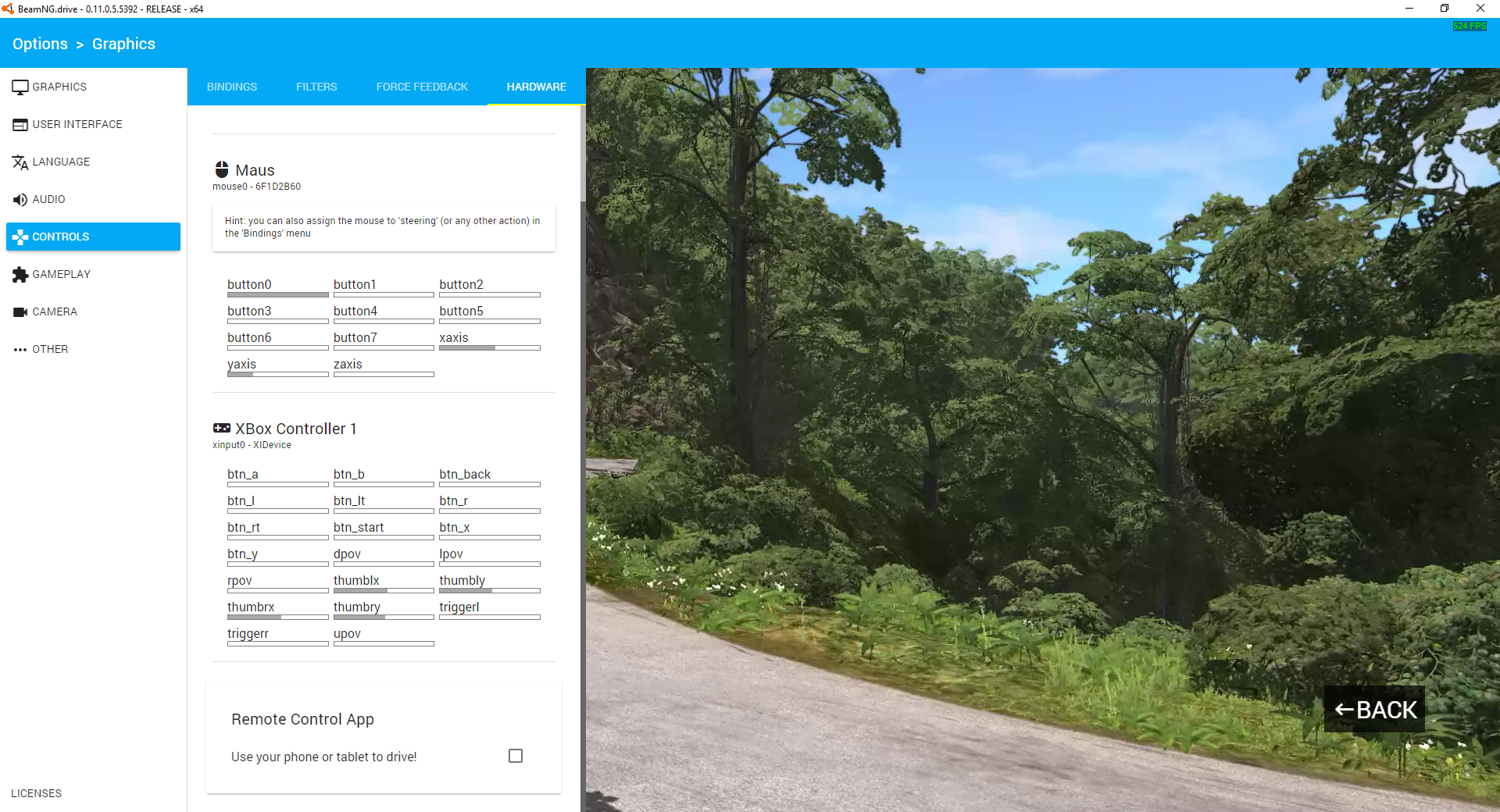The height and width of the screenshot is (812, 1500).
Task: Open the Audio settings section
Action: (94, 199)
